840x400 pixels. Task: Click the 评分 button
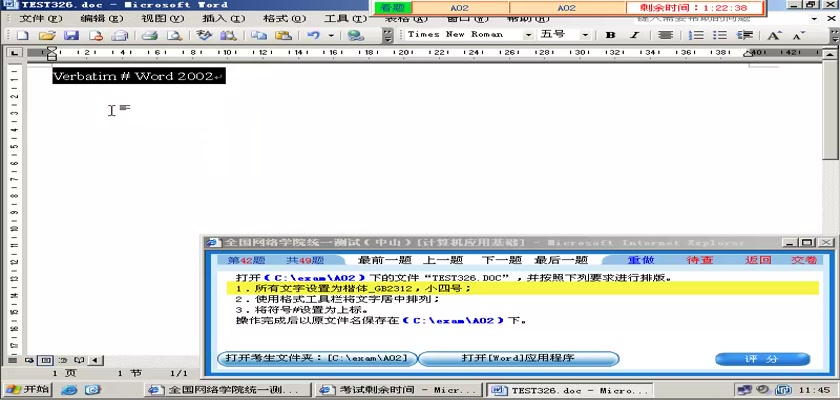click(762, 359)
